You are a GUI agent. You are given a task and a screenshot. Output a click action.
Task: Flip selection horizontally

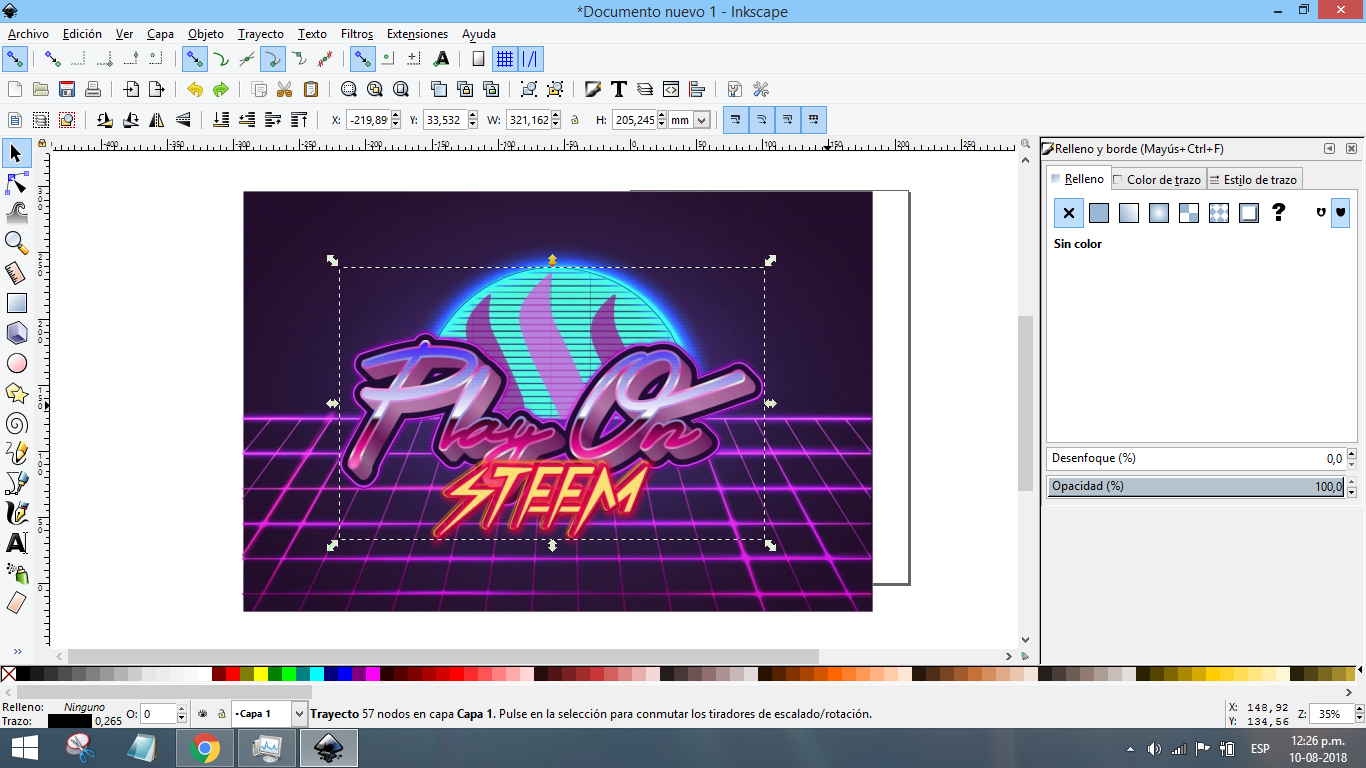[157, 120]
